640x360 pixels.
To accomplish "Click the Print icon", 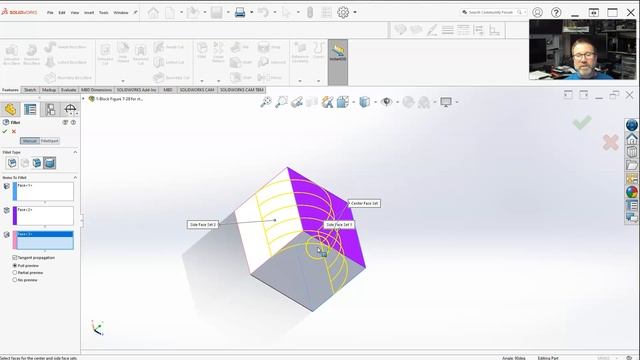I will 240,13.
